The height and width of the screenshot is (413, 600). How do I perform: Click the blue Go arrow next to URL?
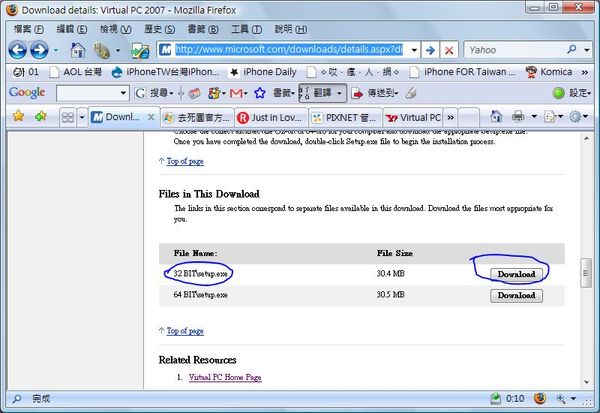[x=430, y=50]
